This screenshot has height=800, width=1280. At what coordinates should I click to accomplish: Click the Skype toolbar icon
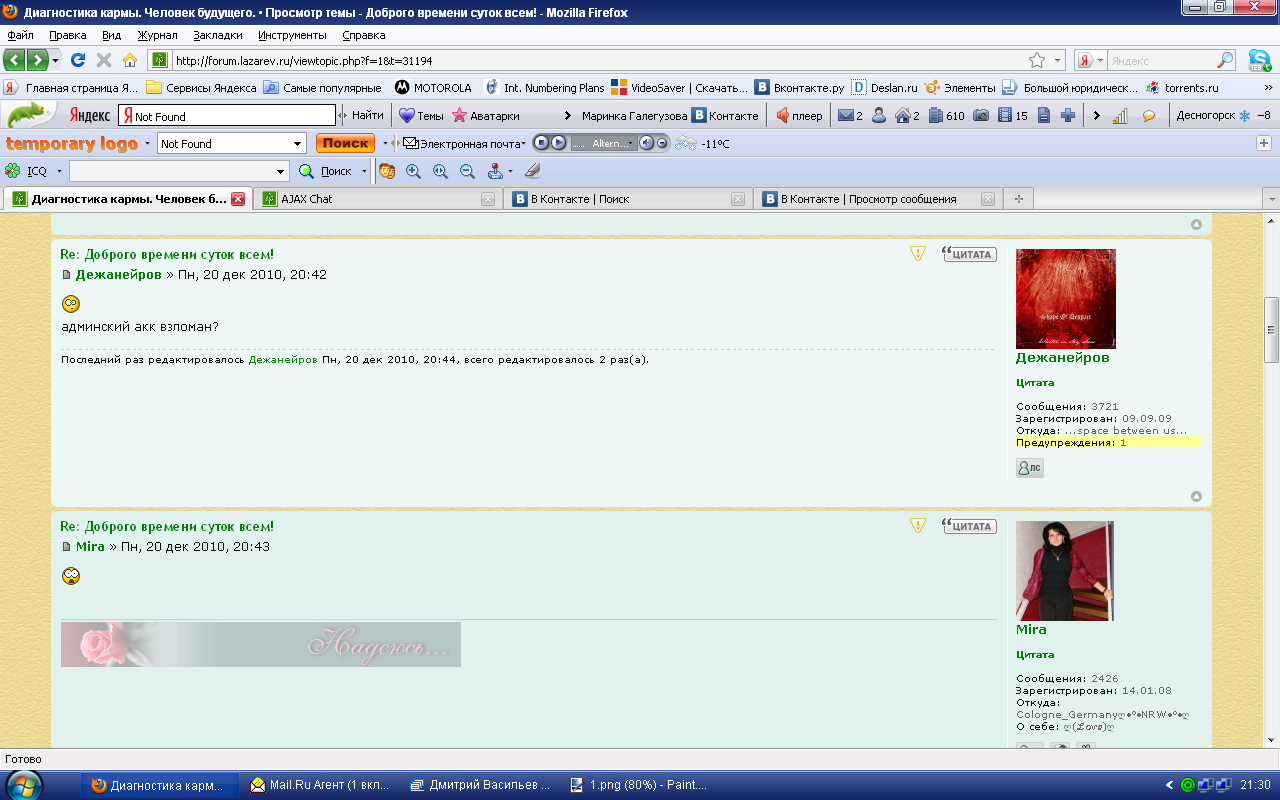pyautogui.click(x=1259, y=60)
